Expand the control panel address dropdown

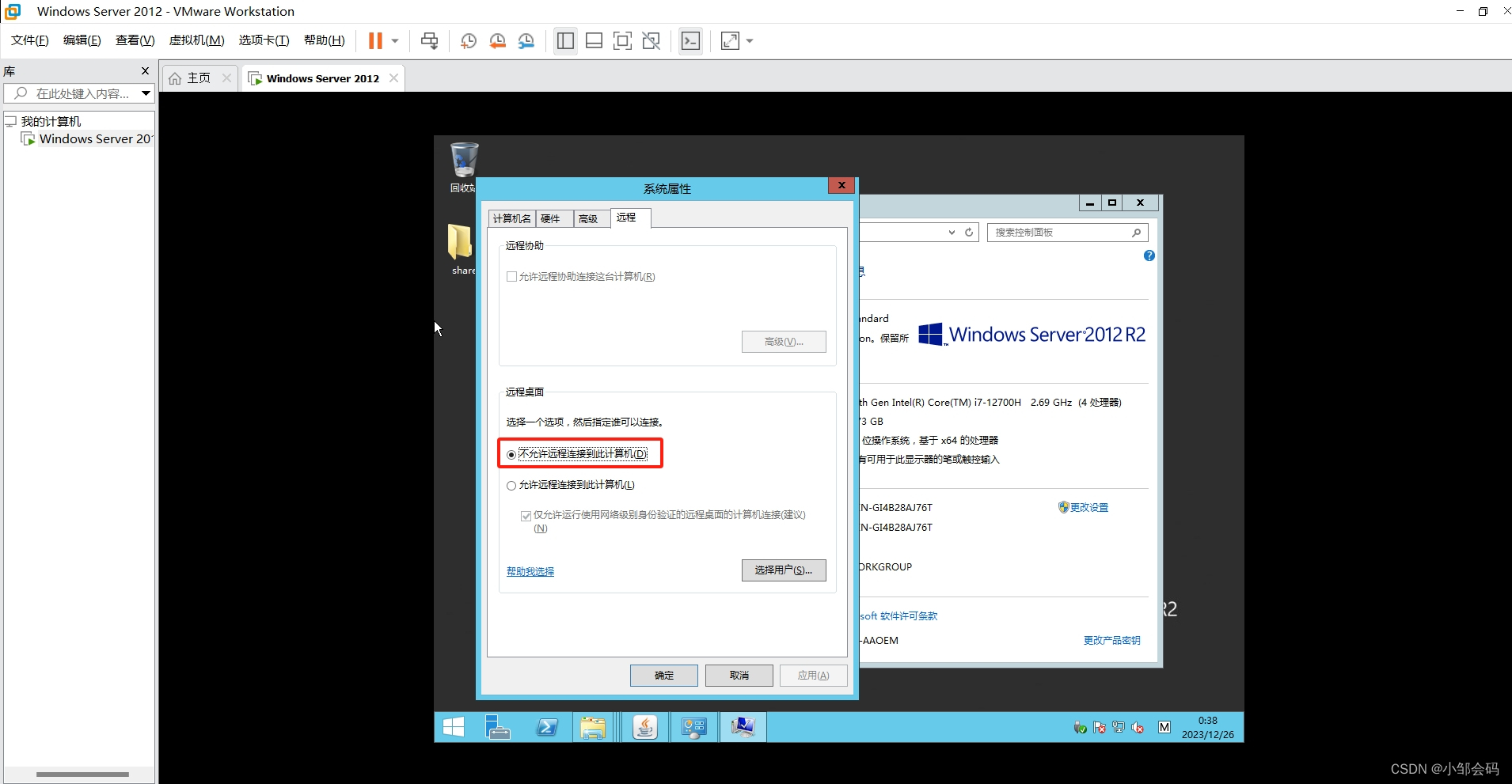(x=952, y=233)
